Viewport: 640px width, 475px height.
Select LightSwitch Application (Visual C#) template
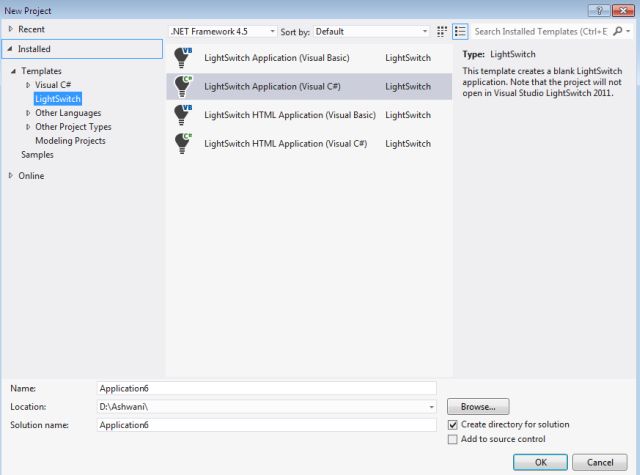pyautogui.click(x=309, y=86)
